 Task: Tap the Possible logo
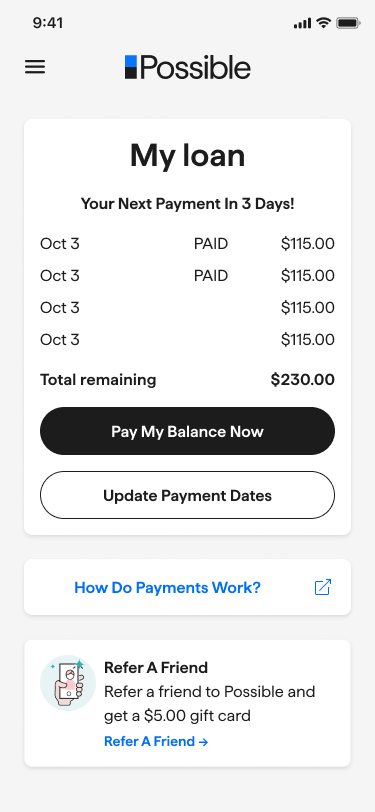click(188, 67)
